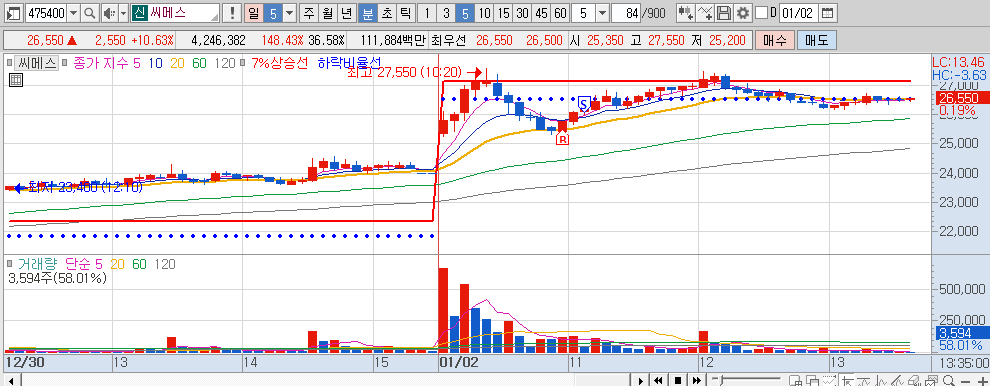The image size is (990, 386).
Task: Select the 3 minute interval
Action: [x=446, y=13]
